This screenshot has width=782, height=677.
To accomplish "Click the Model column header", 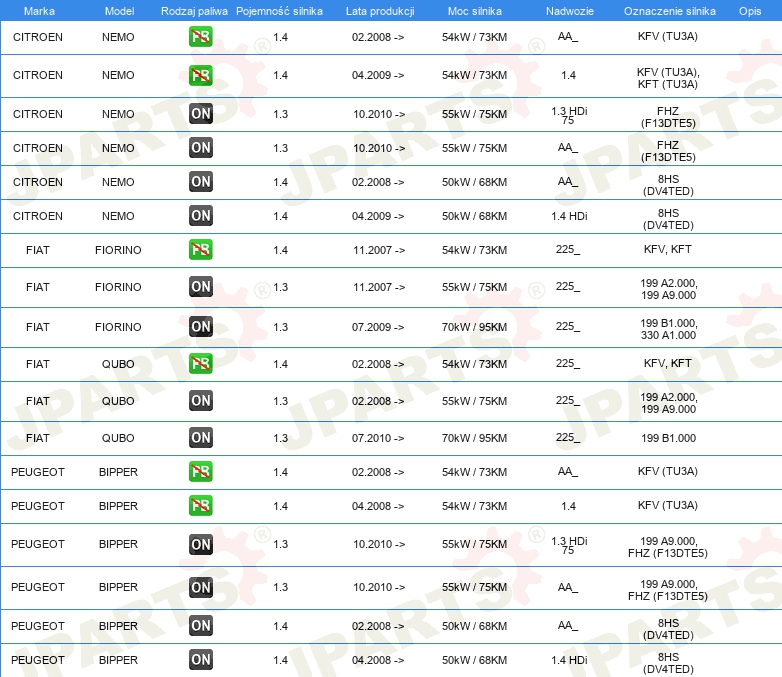I will point(119,11).
